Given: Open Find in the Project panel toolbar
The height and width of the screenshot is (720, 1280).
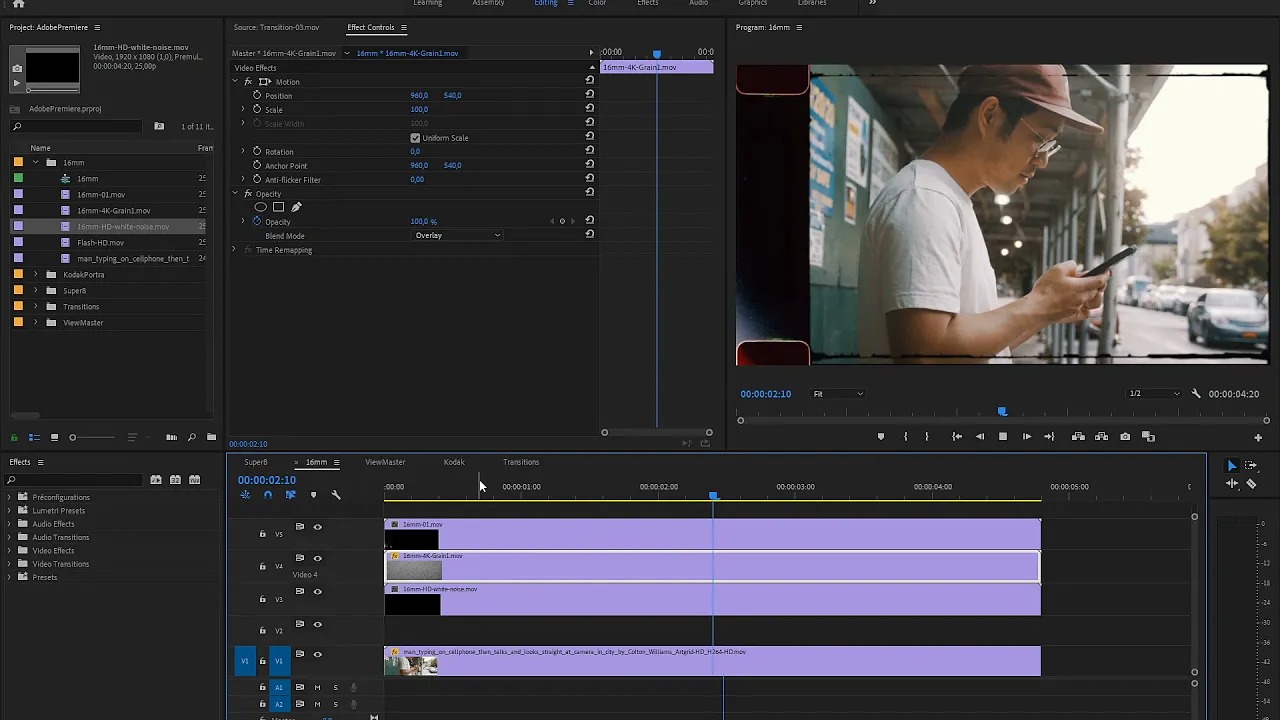Looking at the screenshot, I should (x=191, y=437).
